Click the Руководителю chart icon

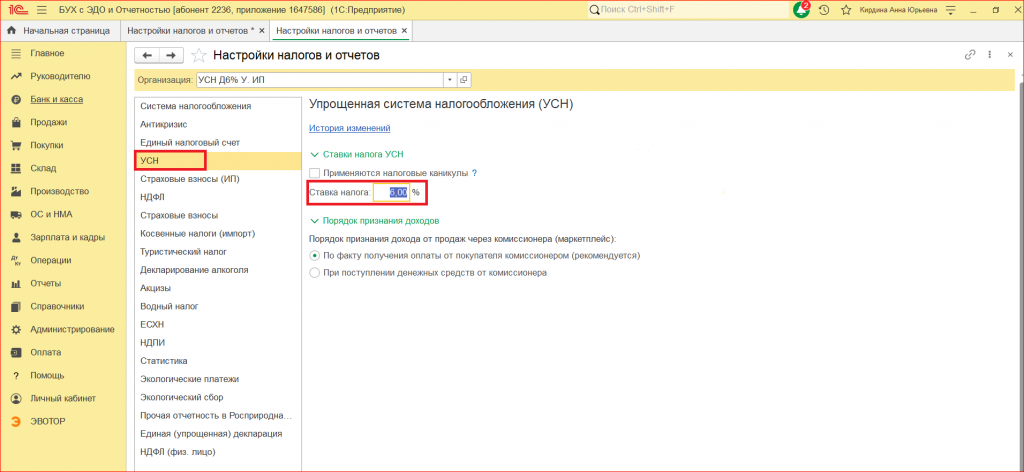point(16,76)
